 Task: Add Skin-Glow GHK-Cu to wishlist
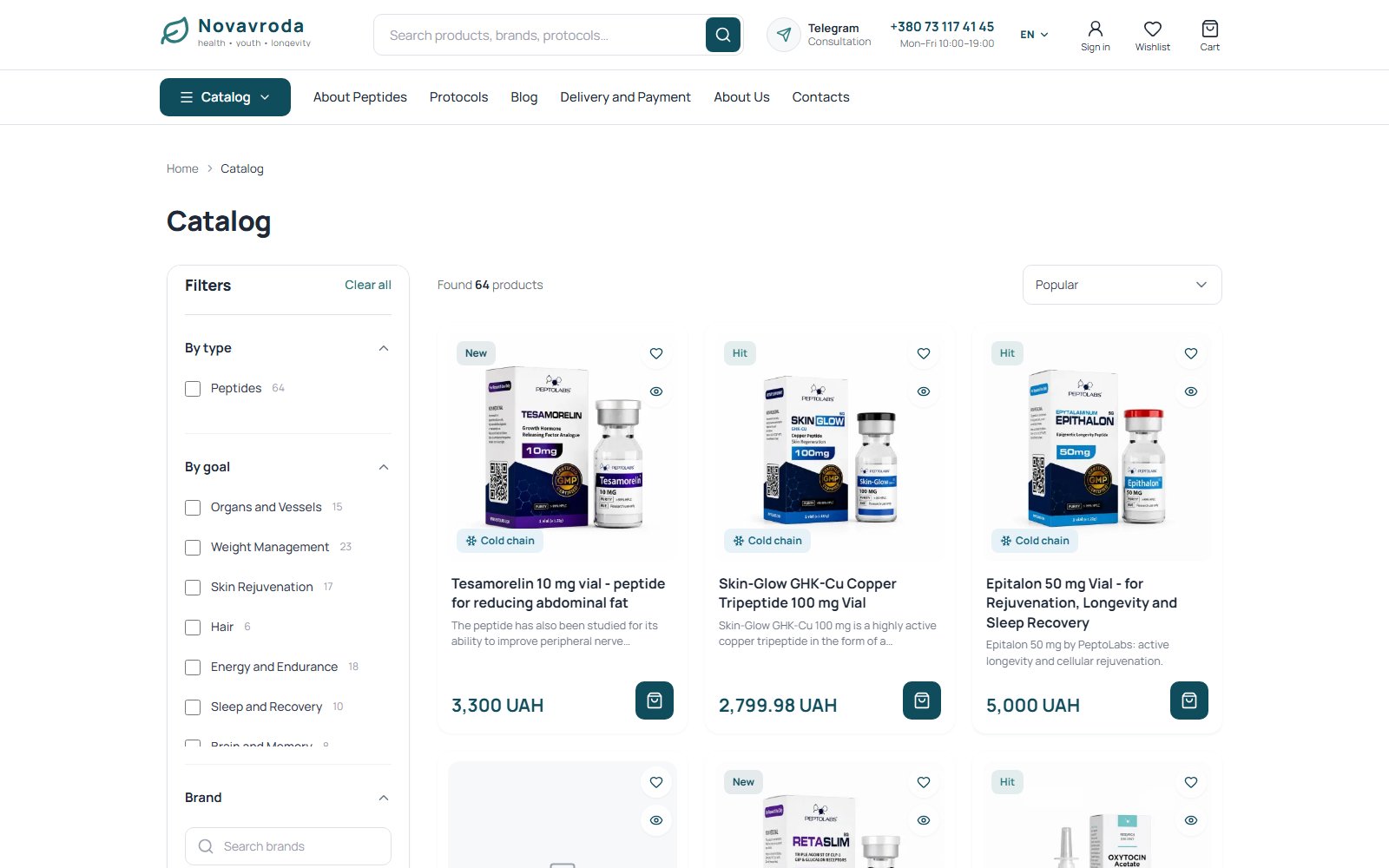(924, 353)
